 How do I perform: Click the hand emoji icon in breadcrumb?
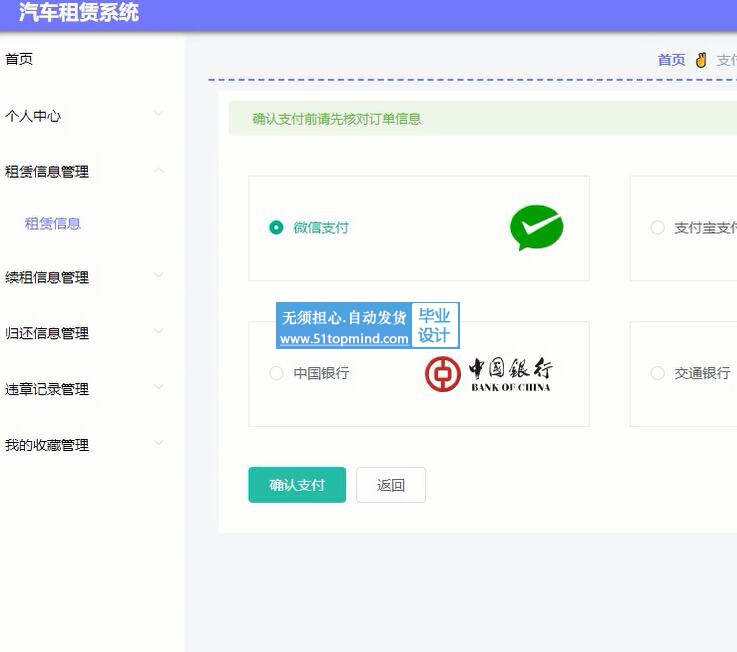[x=701, y=60]
